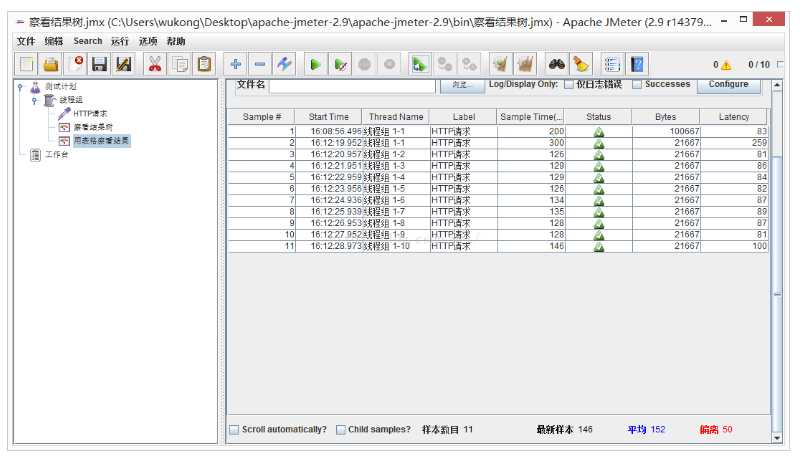This screenshot has height=463, width=801.
Task: Click the Paste clipboard icon
Action: click(204, 64)
